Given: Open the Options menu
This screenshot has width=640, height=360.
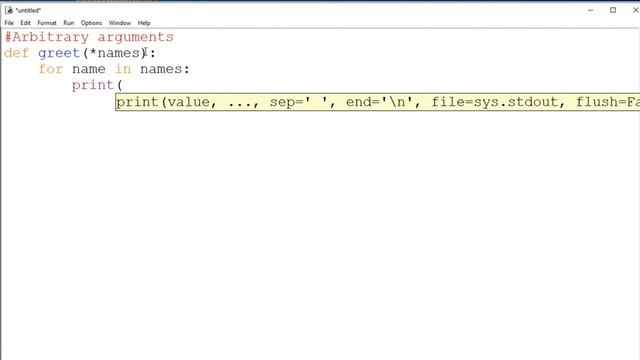Looking at the screenshot, I should click(91, 23).
